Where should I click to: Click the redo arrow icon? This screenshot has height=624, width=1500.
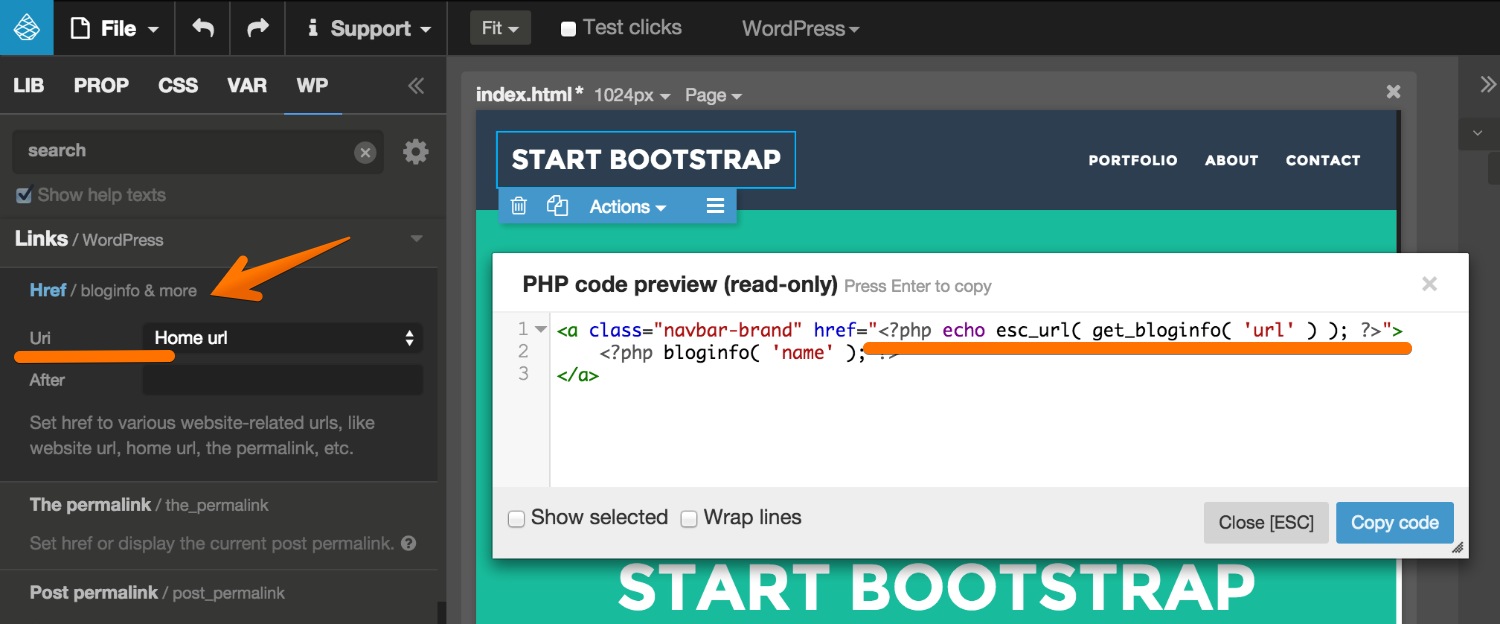[x=258, y=28]
